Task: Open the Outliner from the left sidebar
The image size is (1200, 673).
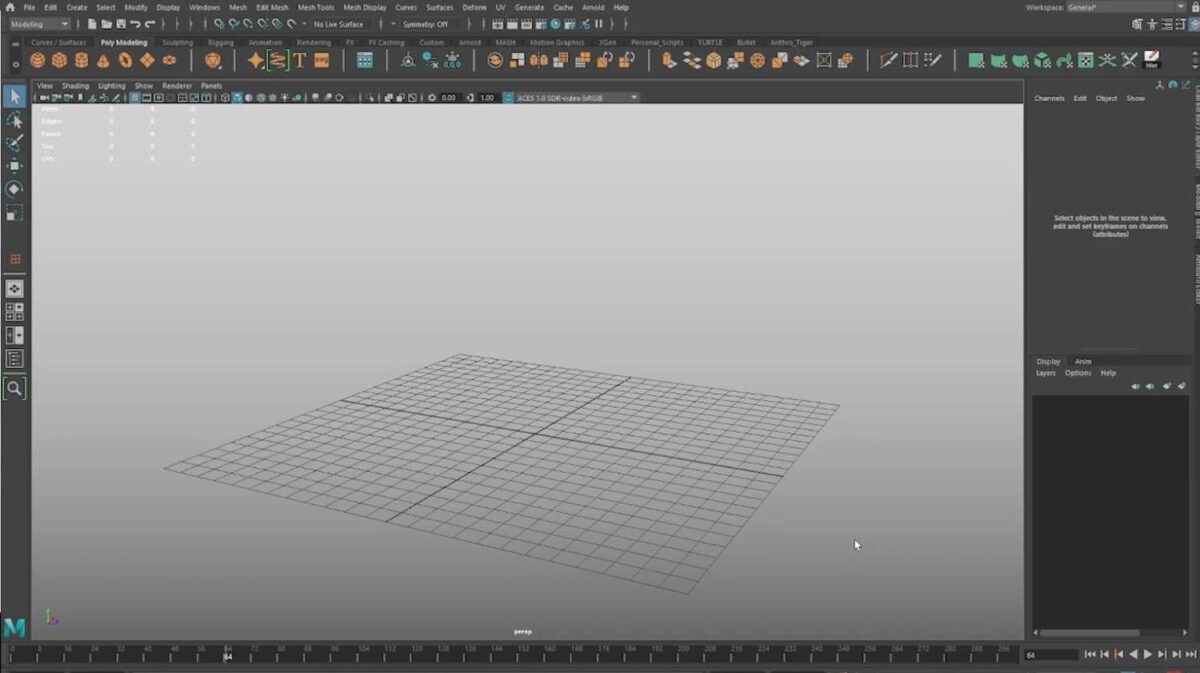Action: [14, 356]
